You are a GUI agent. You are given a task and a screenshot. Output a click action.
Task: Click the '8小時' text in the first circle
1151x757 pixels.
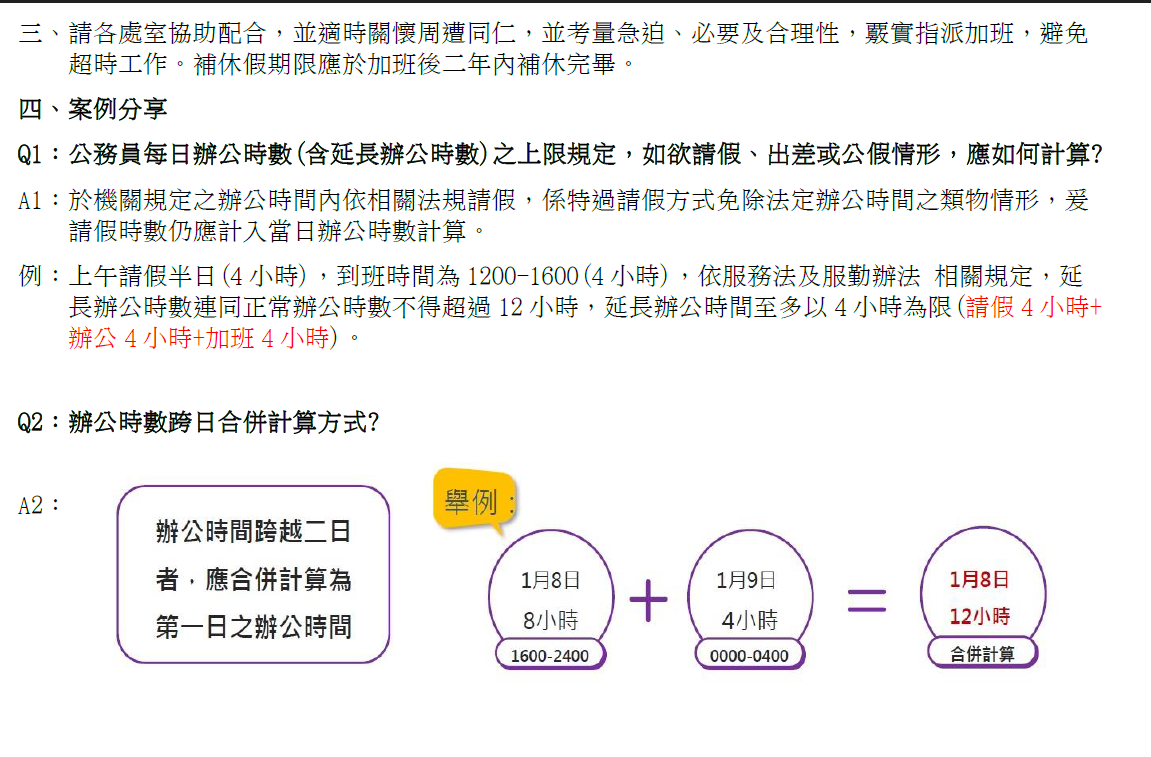click(551, 620)
